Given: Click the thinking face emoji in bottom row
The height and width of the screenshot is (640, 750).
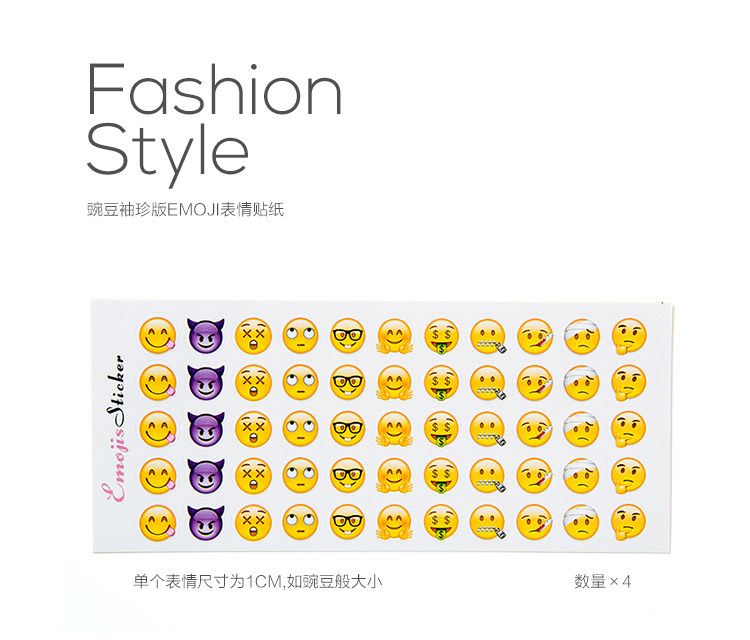Looking at the screenshot, I should point(629,522).
